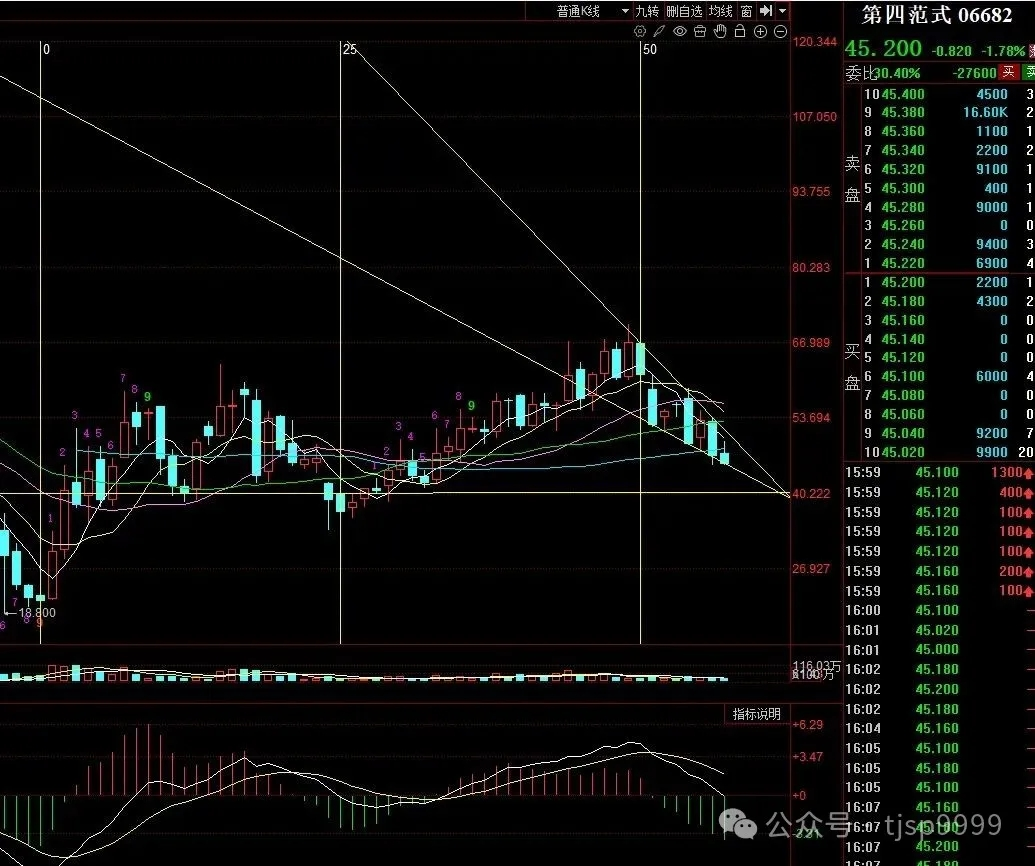Image resolution: width=1035 pixels, height=866 pixels.
Task: Click the MACD axis value +6.29
Action: click(808, 725)
